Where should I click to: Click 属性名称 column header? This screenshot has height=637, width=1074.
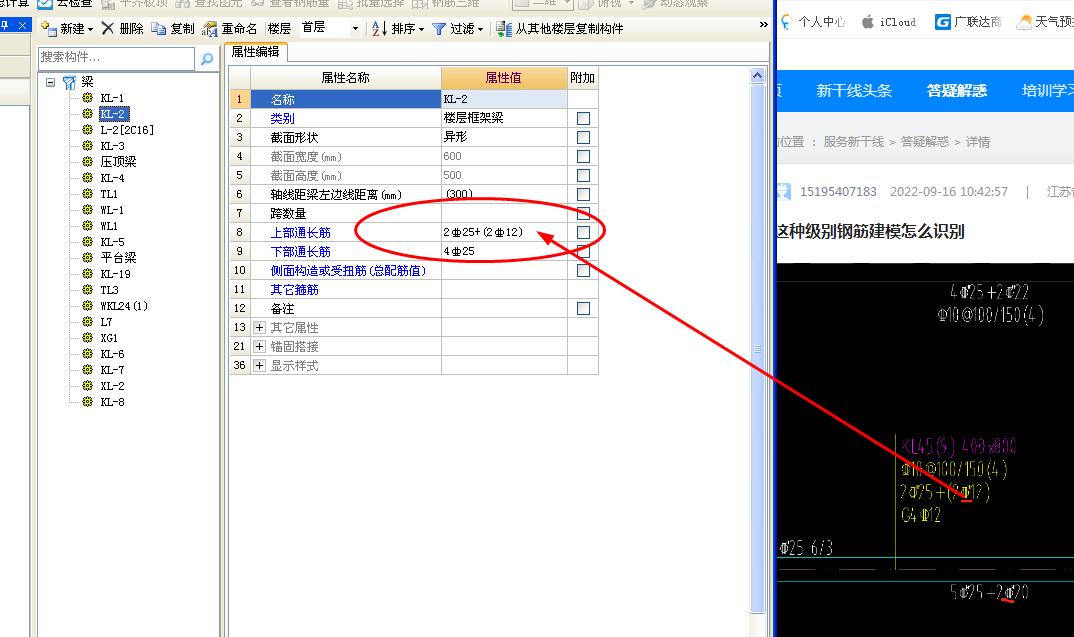pos(345,78)
